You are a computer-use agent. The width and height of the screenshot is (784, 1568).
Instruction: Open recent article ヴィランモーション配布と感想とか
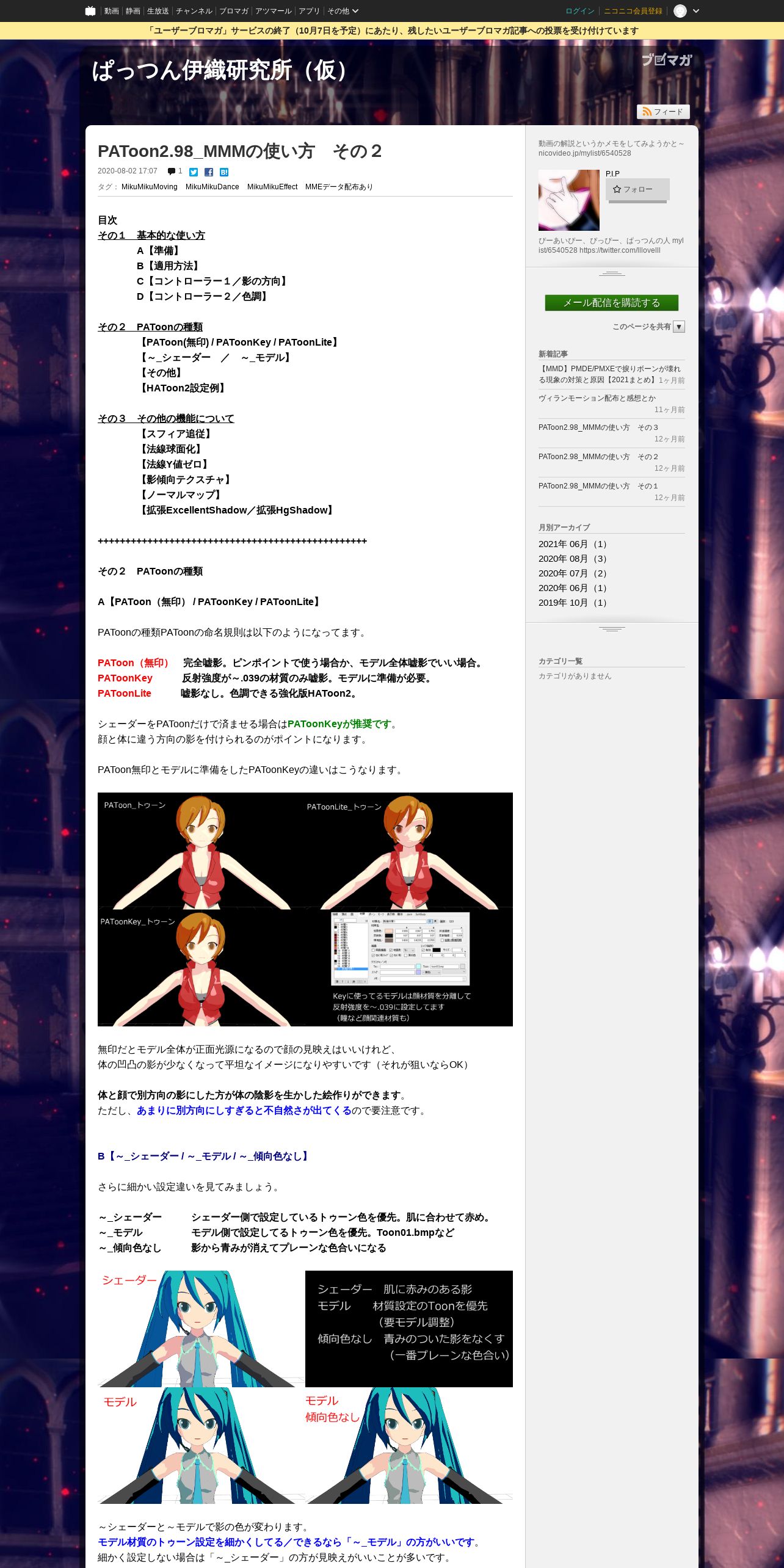pyautogui.click(x=597, y=398)
